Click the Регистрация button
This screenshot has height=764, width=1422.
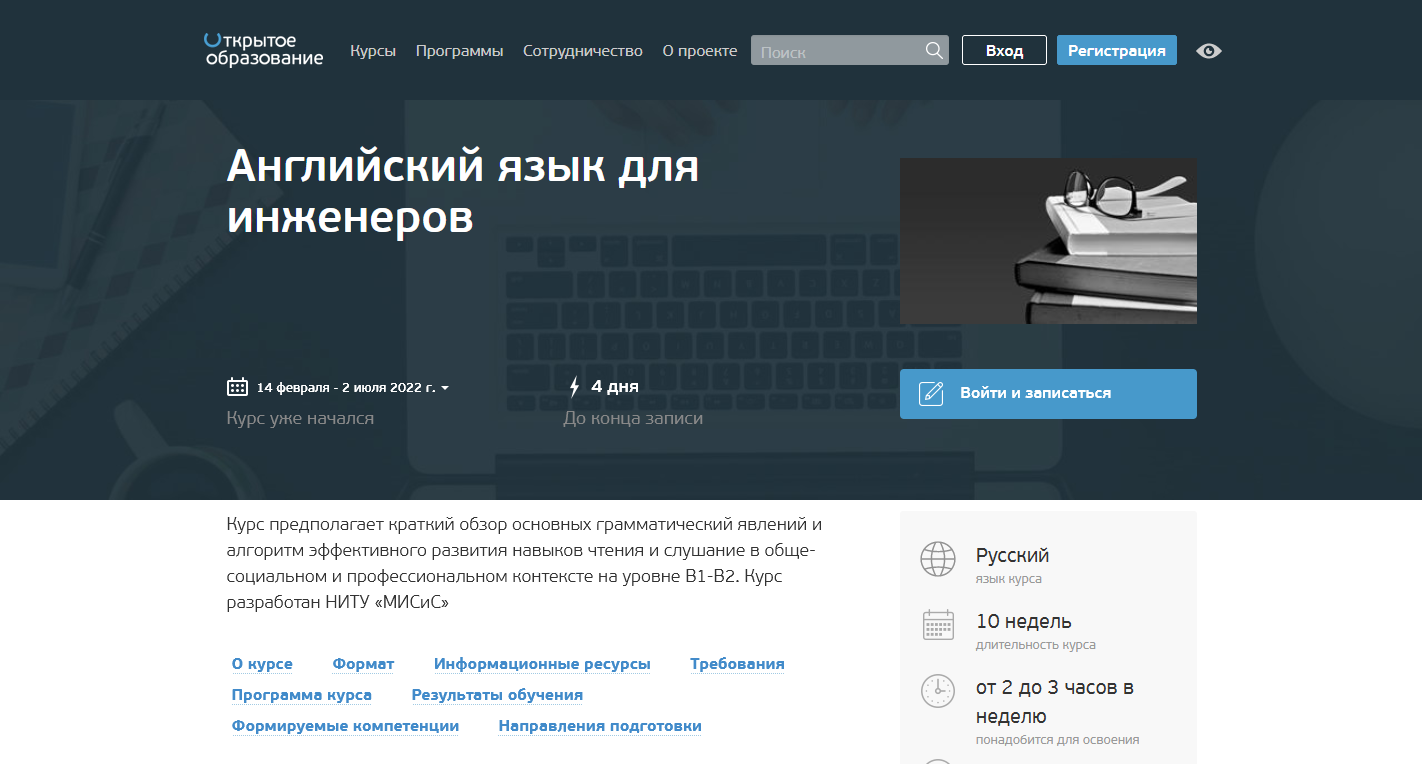click(1116, 49)
